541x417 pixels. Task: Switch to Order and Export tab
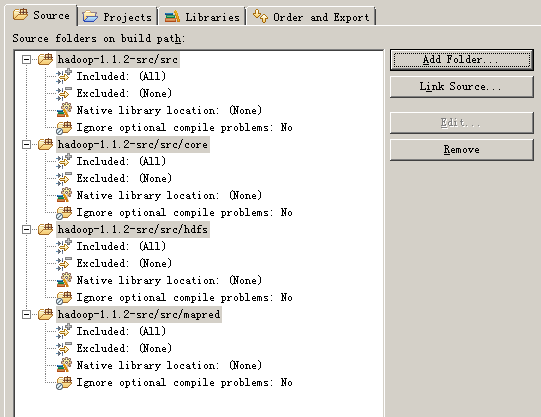click(311, 17)
